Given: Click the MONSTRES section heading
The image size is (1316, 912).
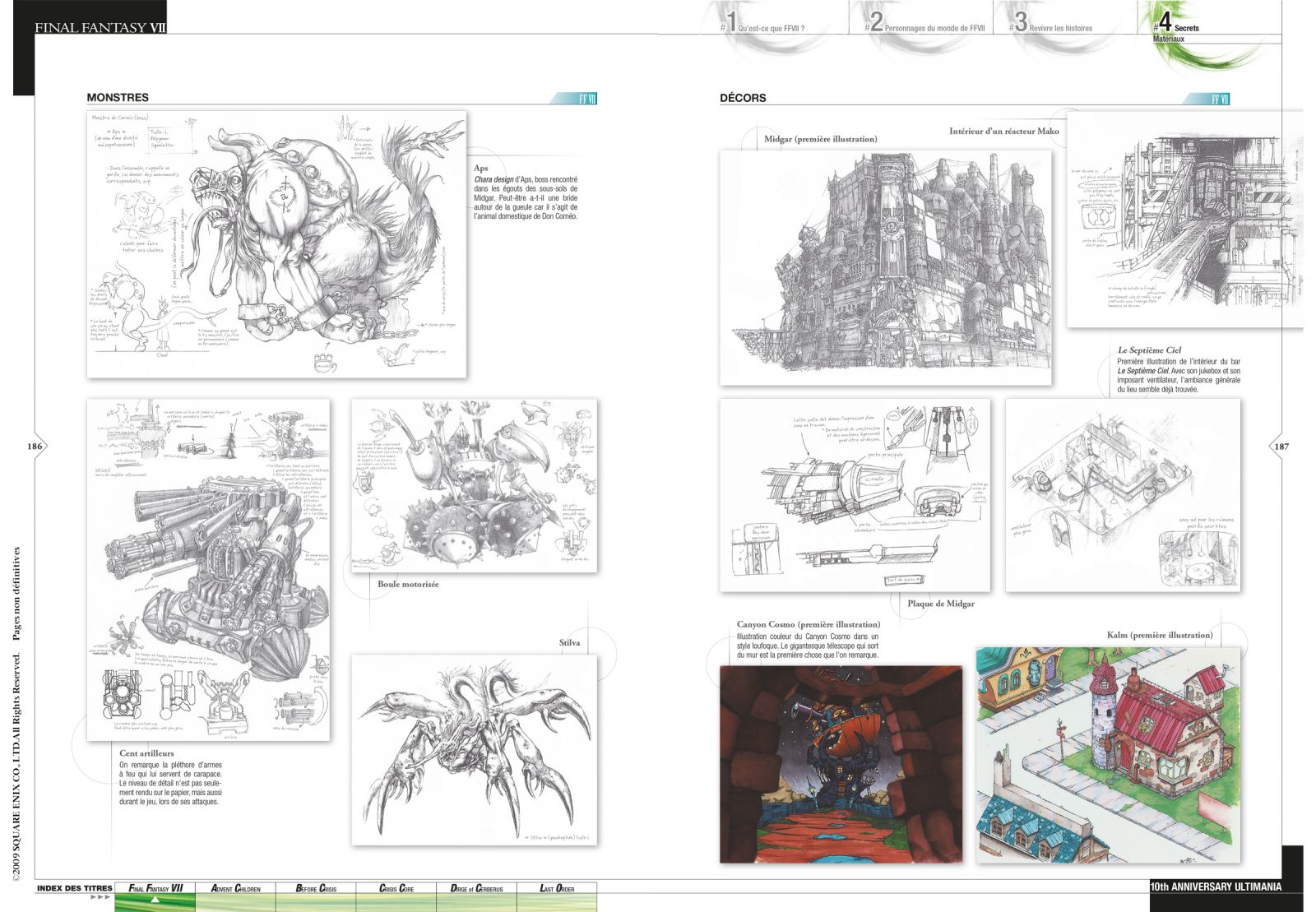Looking at the screenshot, I should pyautogui.click(x=118, y=97).
